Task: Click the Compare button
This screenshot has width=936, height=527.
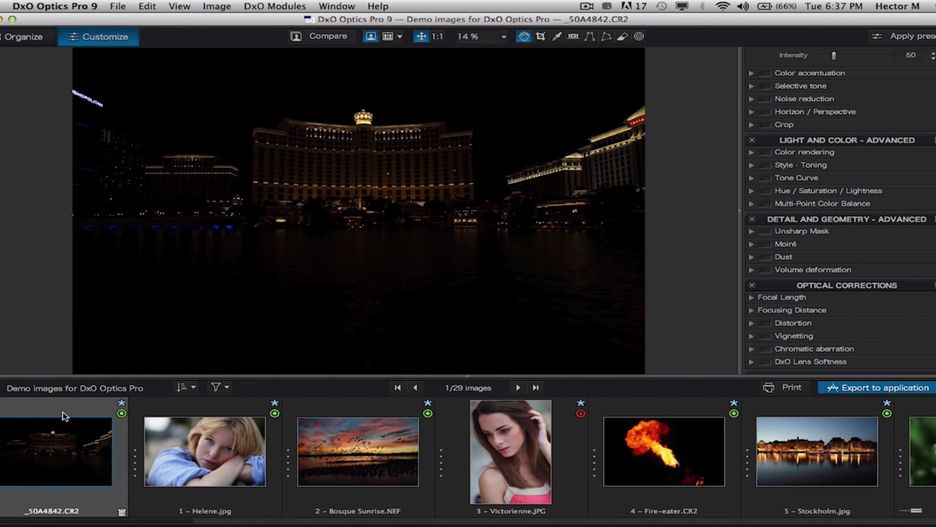Action: 319,37
